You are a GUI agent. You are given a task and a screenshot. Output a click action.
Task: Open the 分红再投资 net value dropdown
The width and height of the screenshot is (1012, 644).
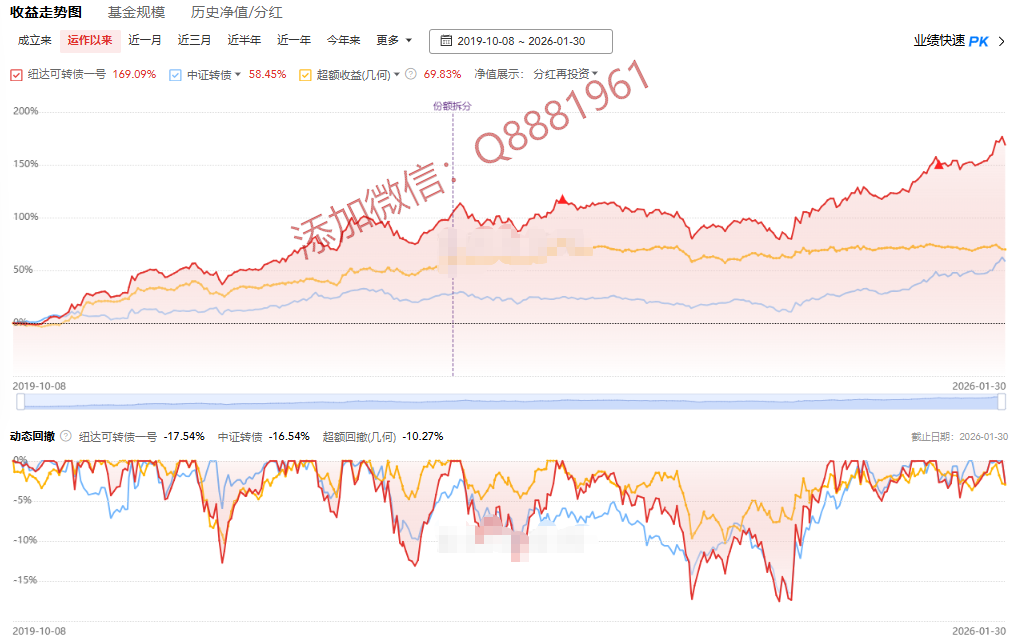pos(565,74)
